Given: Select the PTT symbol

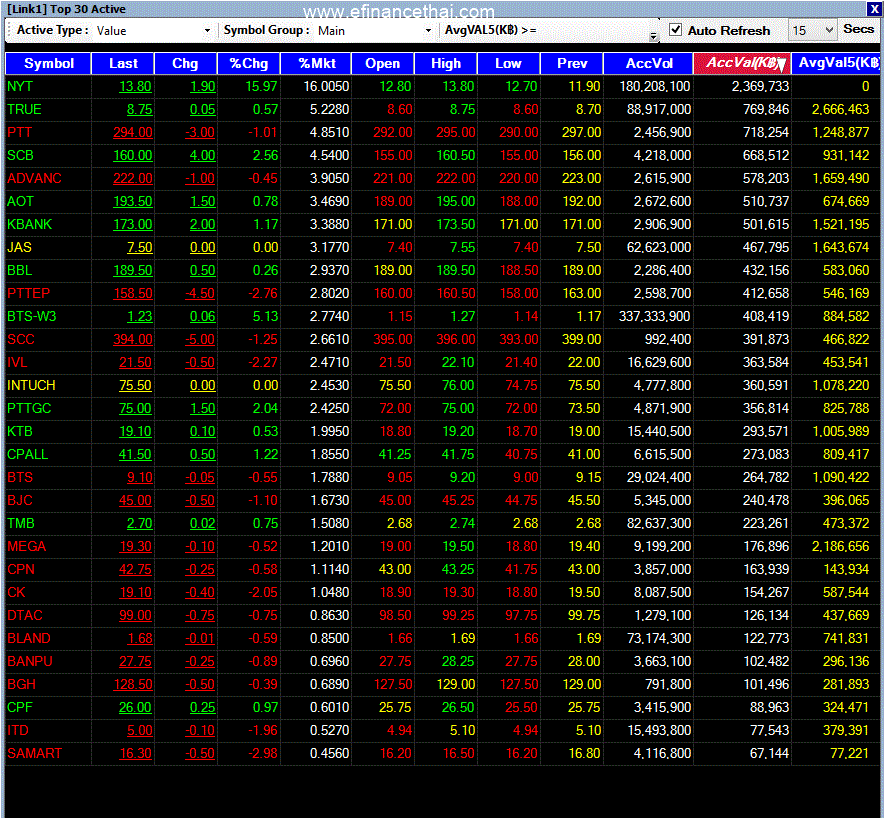Looking at the screenshot, I should 19,133.
